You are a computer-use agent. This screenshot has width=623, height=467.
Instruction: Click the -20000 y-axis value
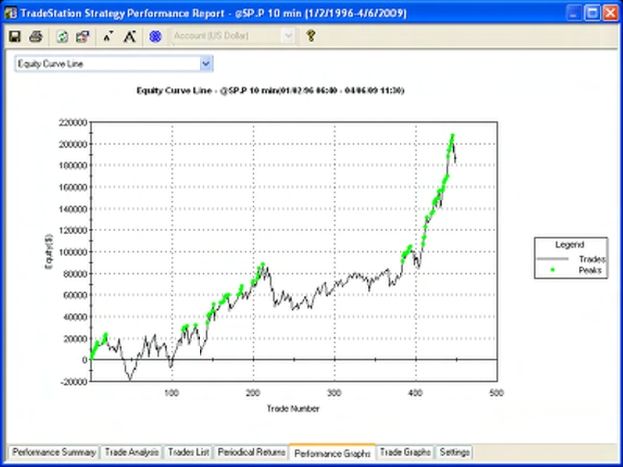(x=73, y=382)
